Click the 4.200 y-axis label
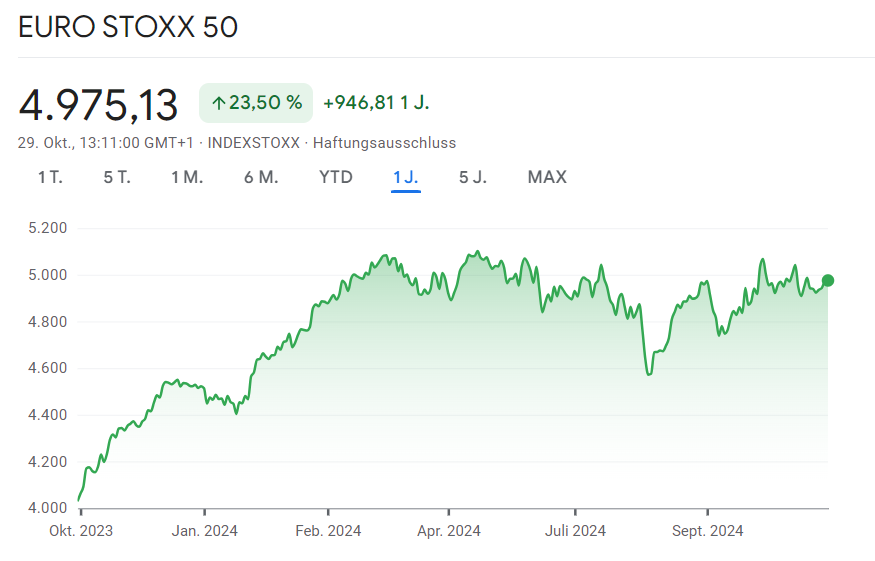The width and height of the screenshot is (875, 561). pyautogui.click(x=47, y=462)
